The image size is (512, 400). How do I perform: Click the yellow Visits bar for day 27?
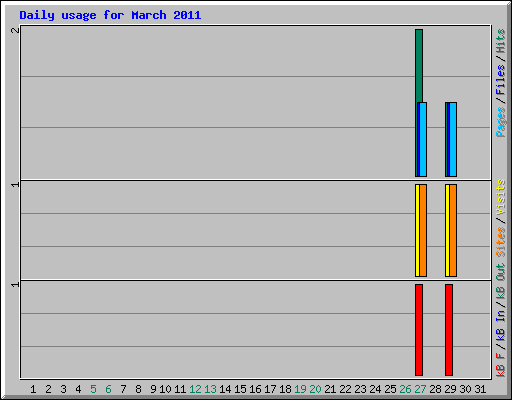click(x=417, y=230)
